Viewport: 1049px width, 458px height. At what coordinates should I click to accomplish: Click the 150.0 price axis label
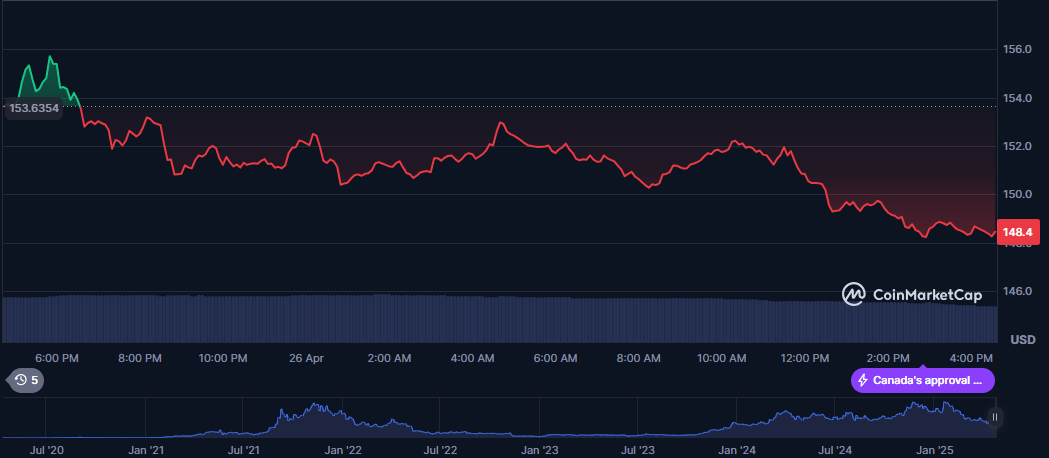coord(1016,195)
